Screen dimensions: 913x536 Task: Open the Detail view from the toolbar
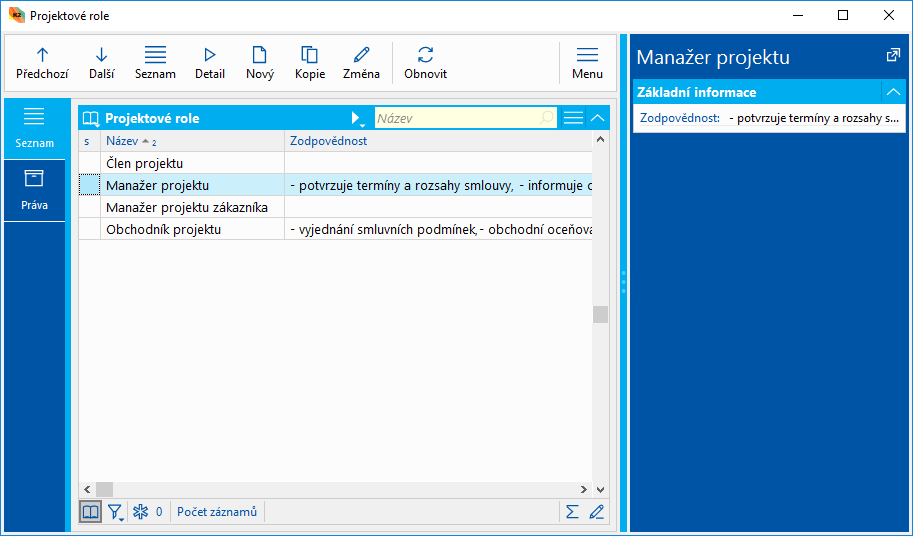(x=210, y=63)
